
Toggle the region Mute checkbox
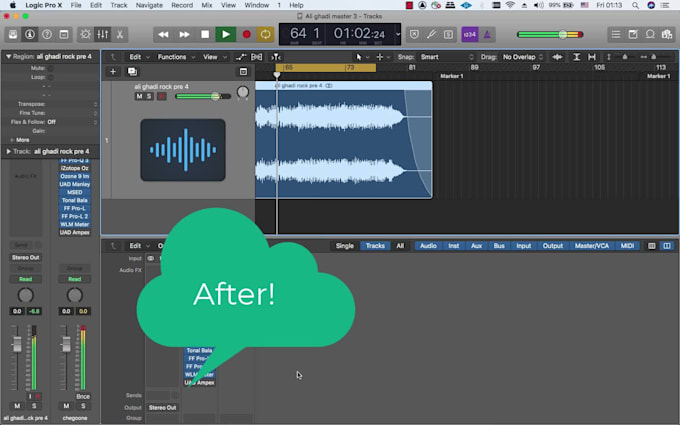tap(51, 68)
